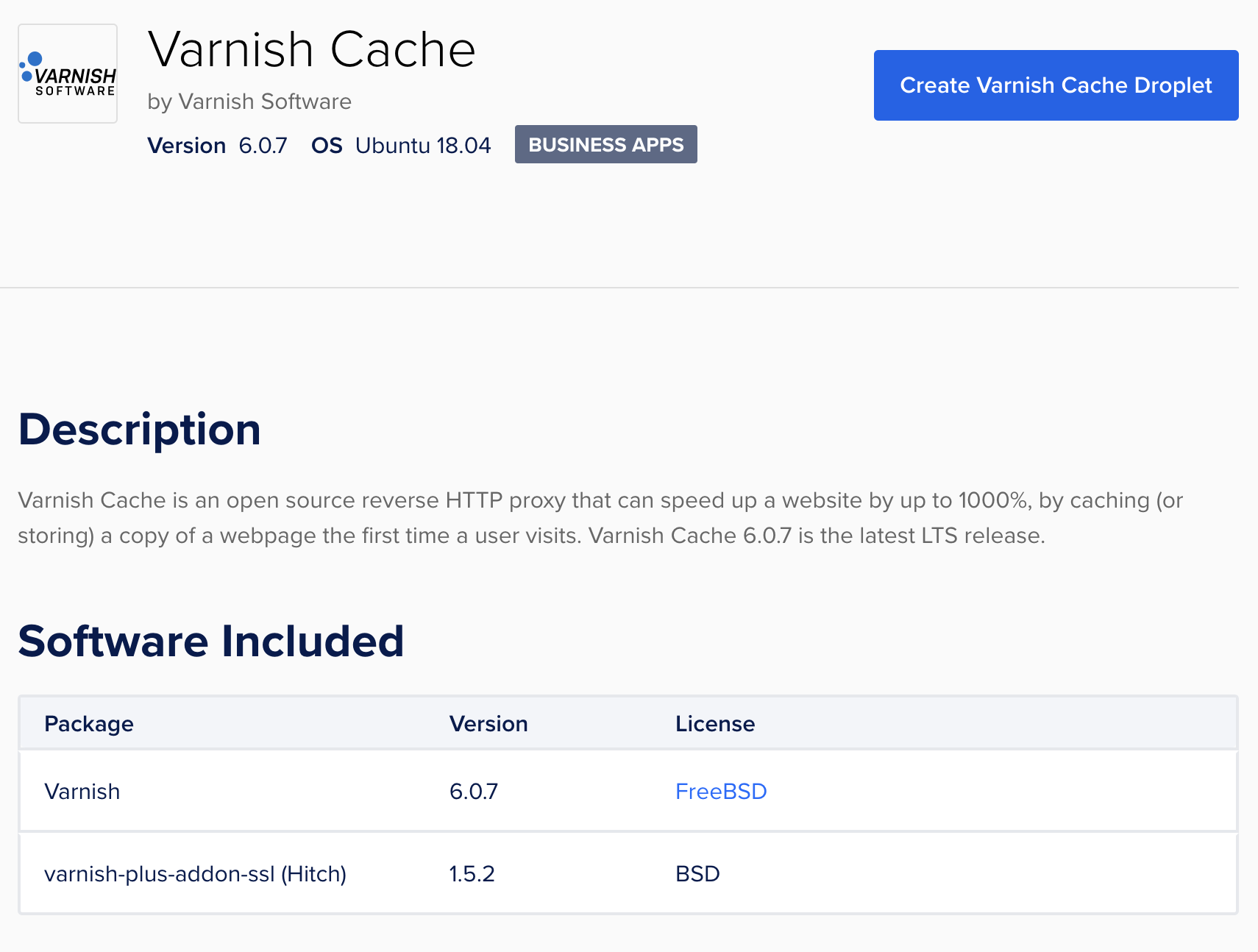Click the Version 6.0.7 label

(x=217, y=145)
